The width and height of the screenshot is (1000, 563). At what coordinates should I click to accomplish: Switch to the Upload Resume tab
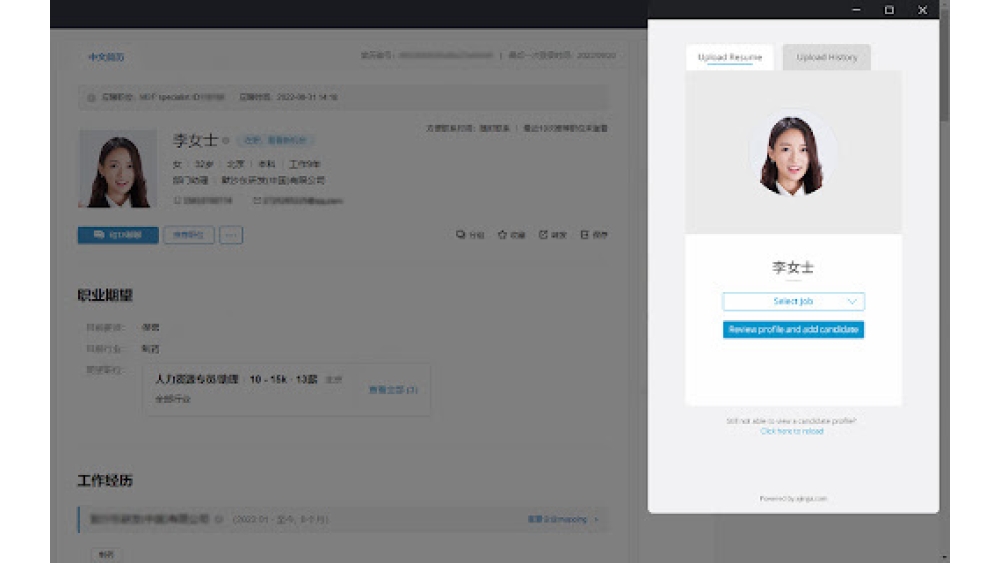(730, 57)
